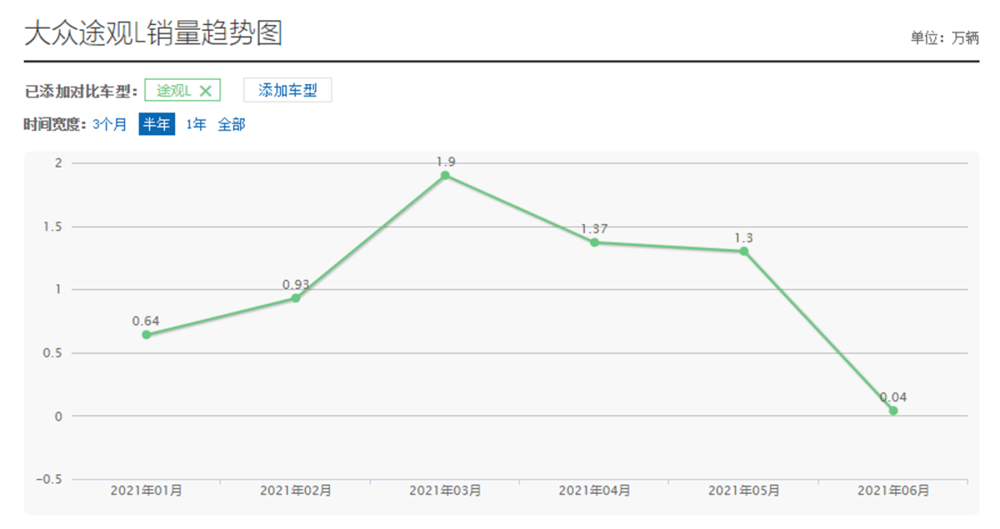Image resolution: width=1000 pixels, height=529 pixels.
Task: Show 全部 time range
Action: point(232,124)
